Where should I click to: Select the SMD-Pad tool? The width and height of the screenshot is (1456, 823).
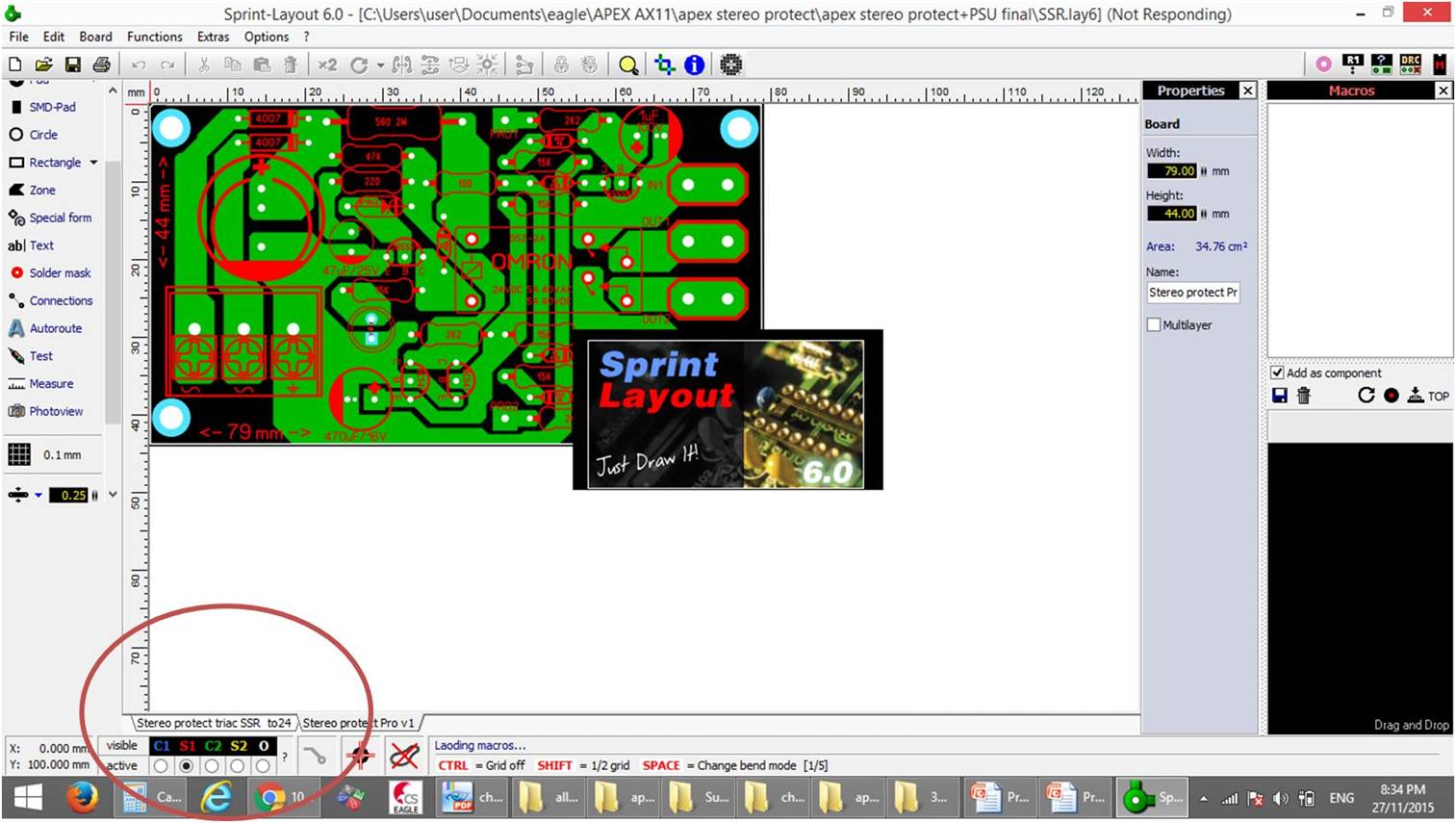point(42,107)
